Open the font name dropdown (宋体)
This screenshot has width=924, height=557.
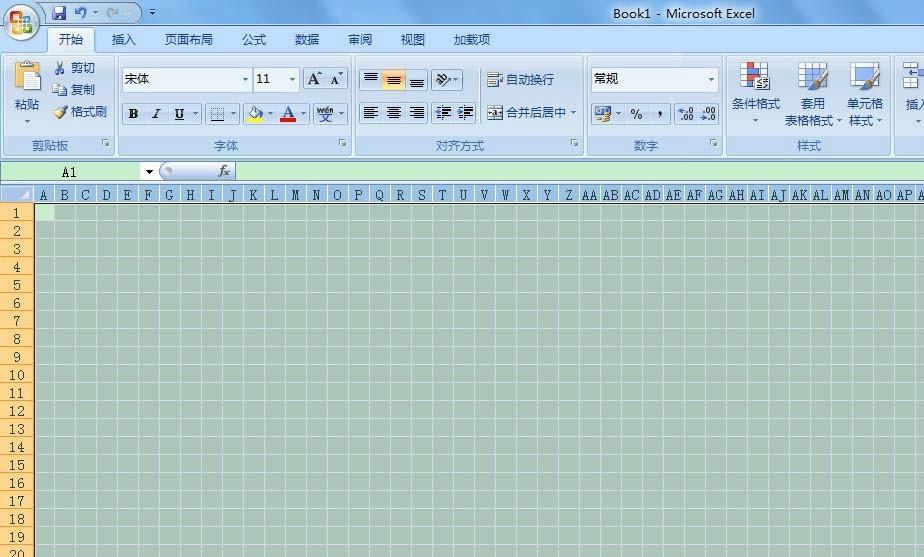245,79
